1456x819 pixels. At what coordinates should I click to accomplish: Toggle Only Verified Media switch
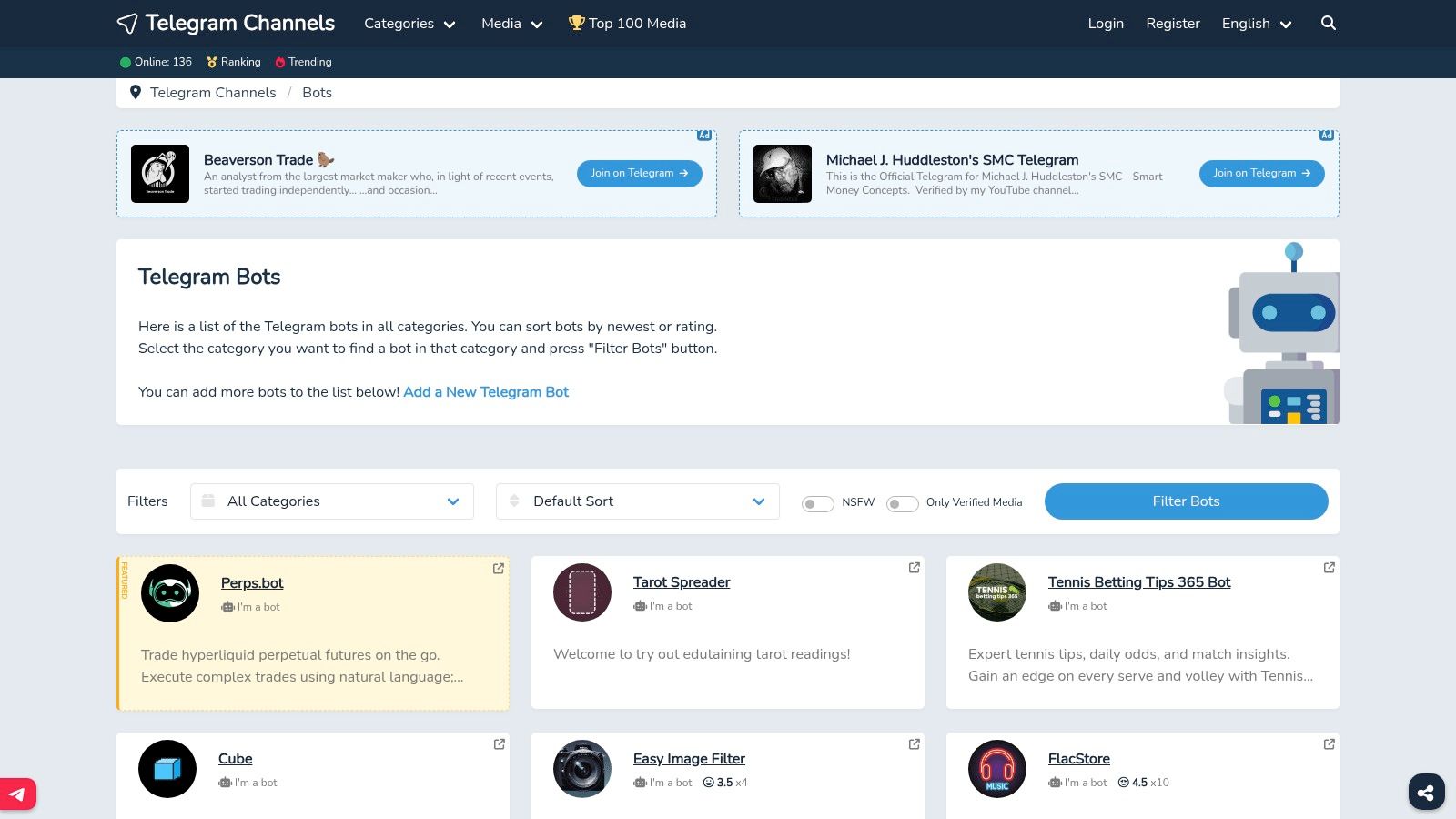(903, 503)
